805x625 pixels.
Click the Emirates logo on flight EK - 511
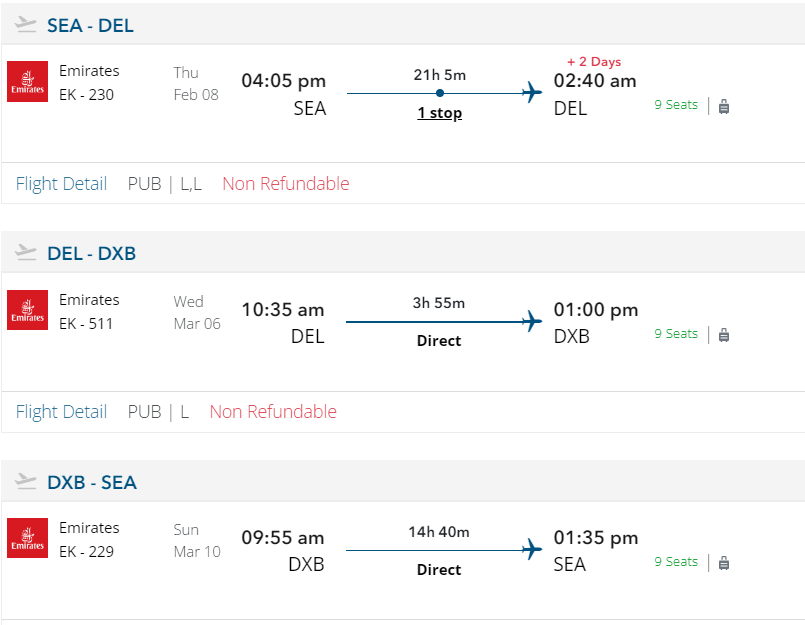click(27, 310)
